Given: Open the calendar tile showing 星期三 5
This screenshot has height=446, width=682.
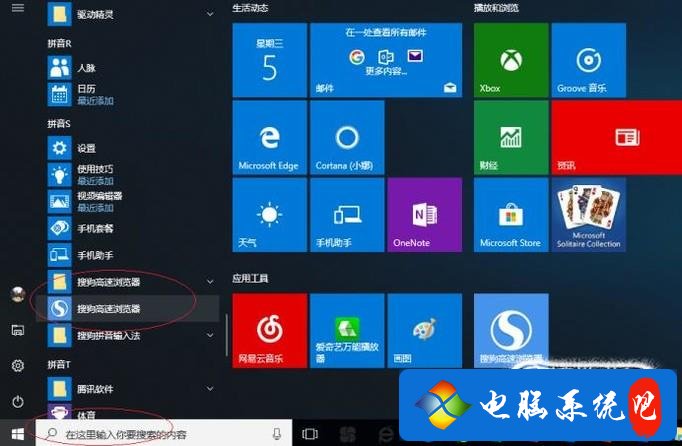Looking at the screenshot, I should (x=270, y=60).
